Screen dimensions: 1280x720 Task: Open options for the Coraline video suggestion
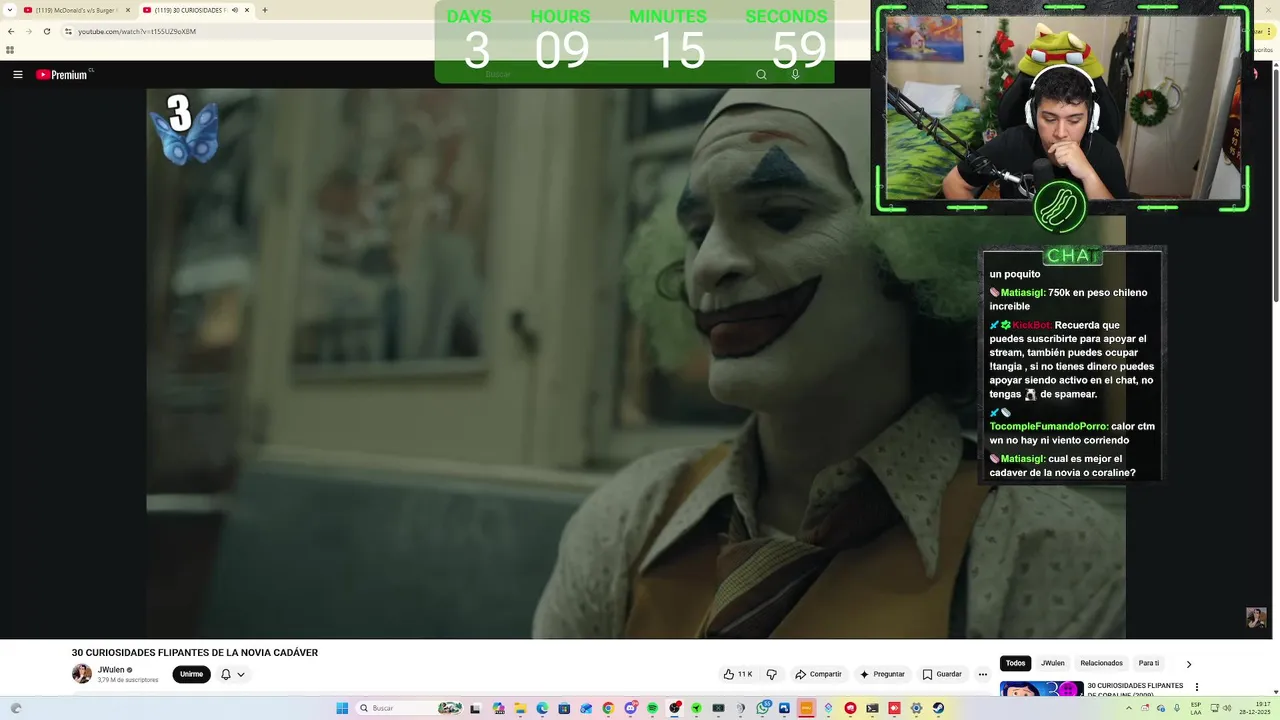tap(1197, 687)
